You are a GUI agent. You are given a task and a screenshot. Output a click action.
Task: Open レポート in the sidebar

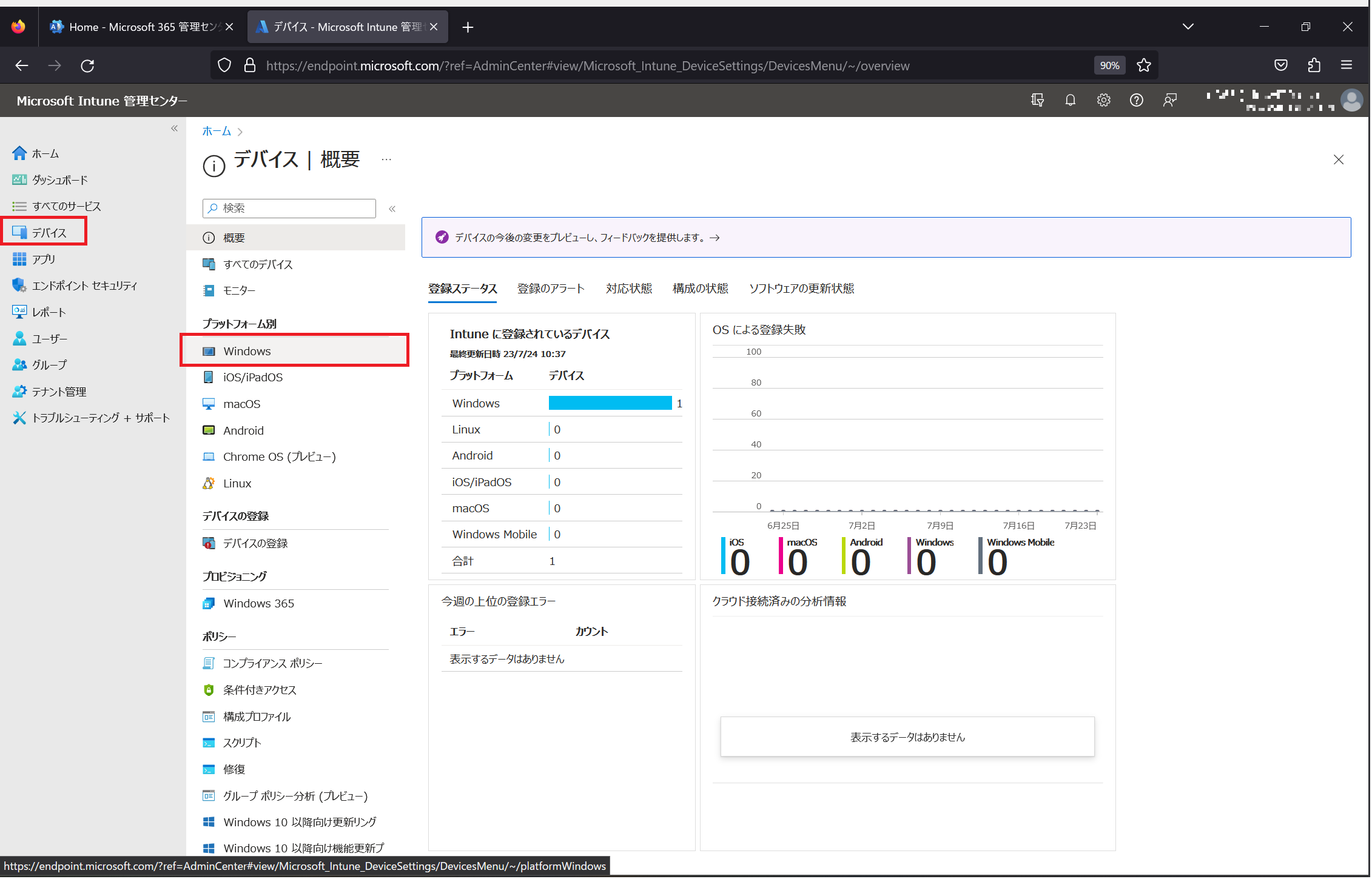[39, 313]
